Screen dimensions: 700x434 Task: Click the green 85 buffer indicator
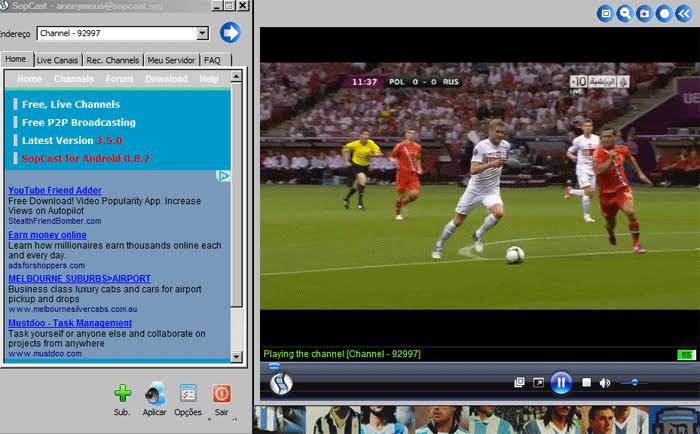click(686, 355)
